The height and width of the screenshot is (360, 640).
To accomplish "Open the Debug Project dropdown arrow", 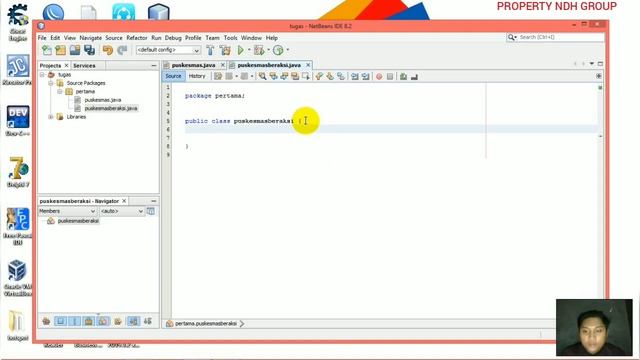I will (x=268, y=50).
